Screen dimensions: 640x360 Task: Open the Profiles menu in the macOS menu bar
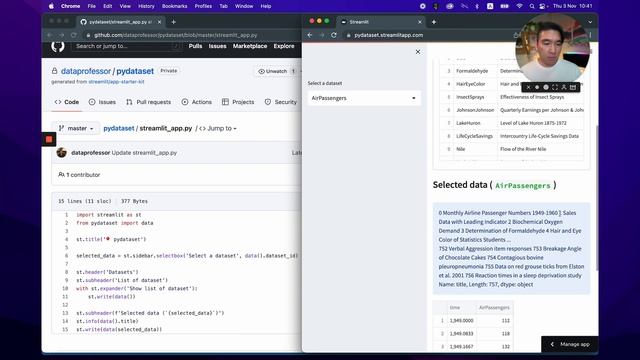pos(203,6)
